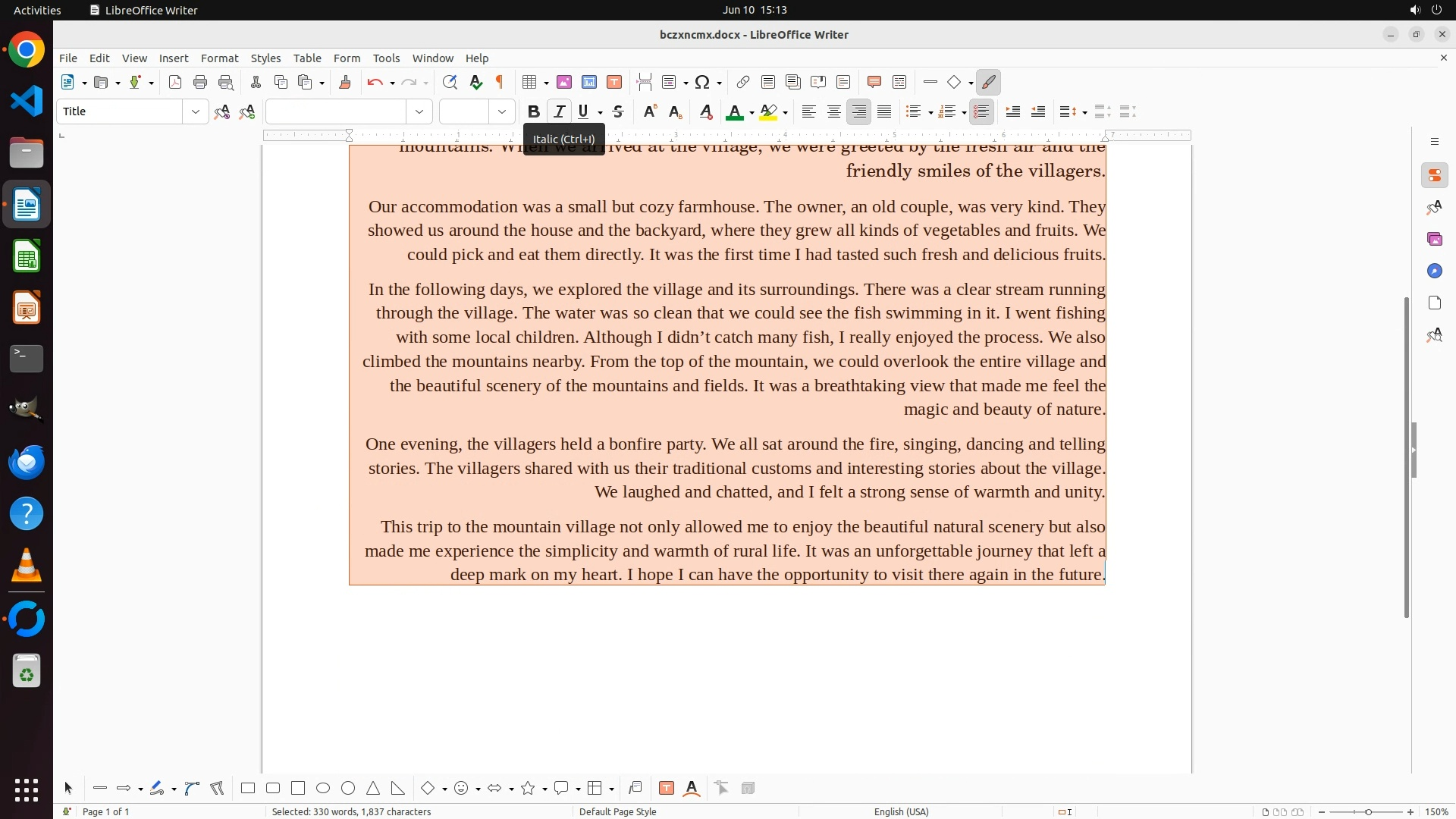Open the sidebar Gallery panel
1456x819 pixels.
coord(1434,240)
